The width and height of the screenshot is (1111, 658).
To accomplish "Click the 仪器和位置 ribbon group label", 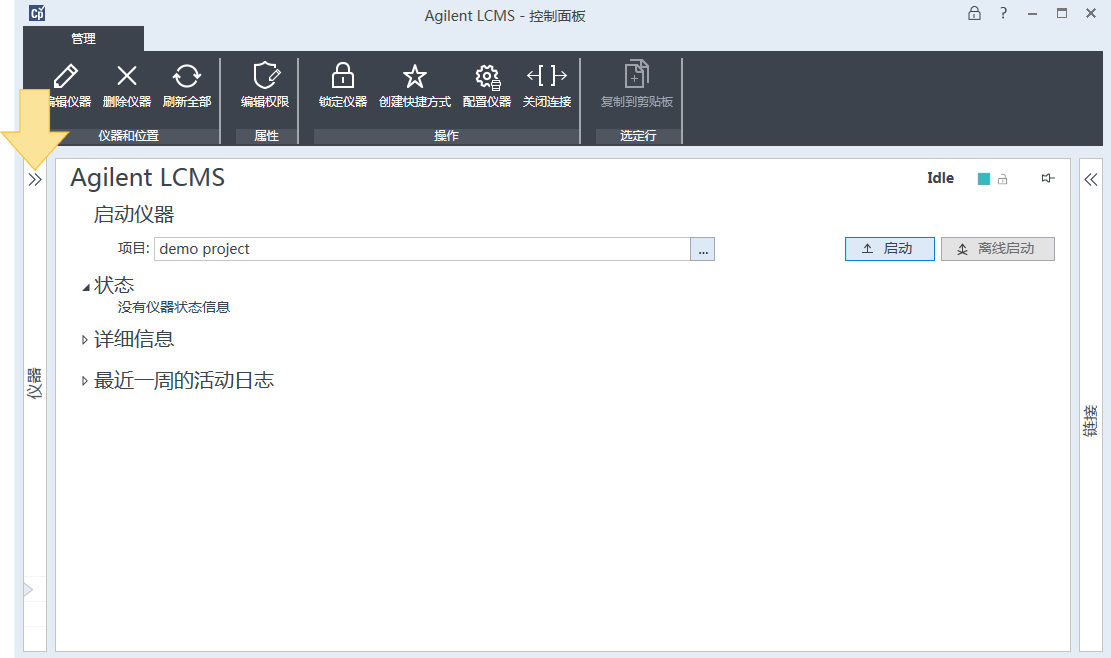I will click(128, 136).
